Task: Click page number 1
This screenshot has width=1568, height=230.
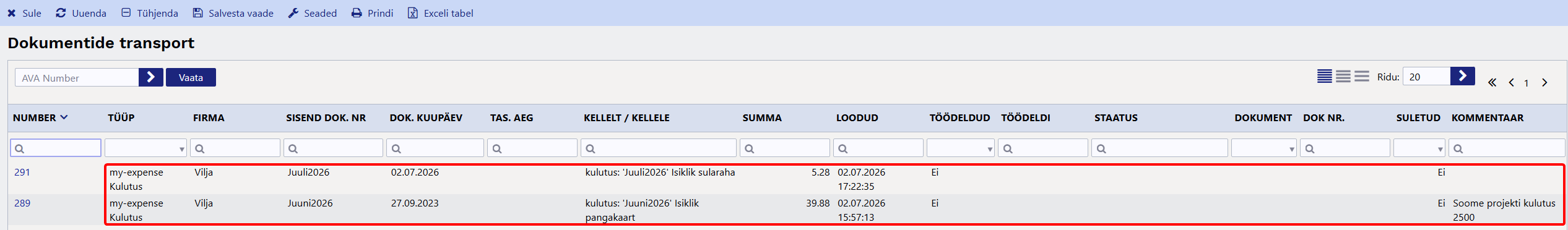Action: pyautogui.click(x=1527, y=83)
